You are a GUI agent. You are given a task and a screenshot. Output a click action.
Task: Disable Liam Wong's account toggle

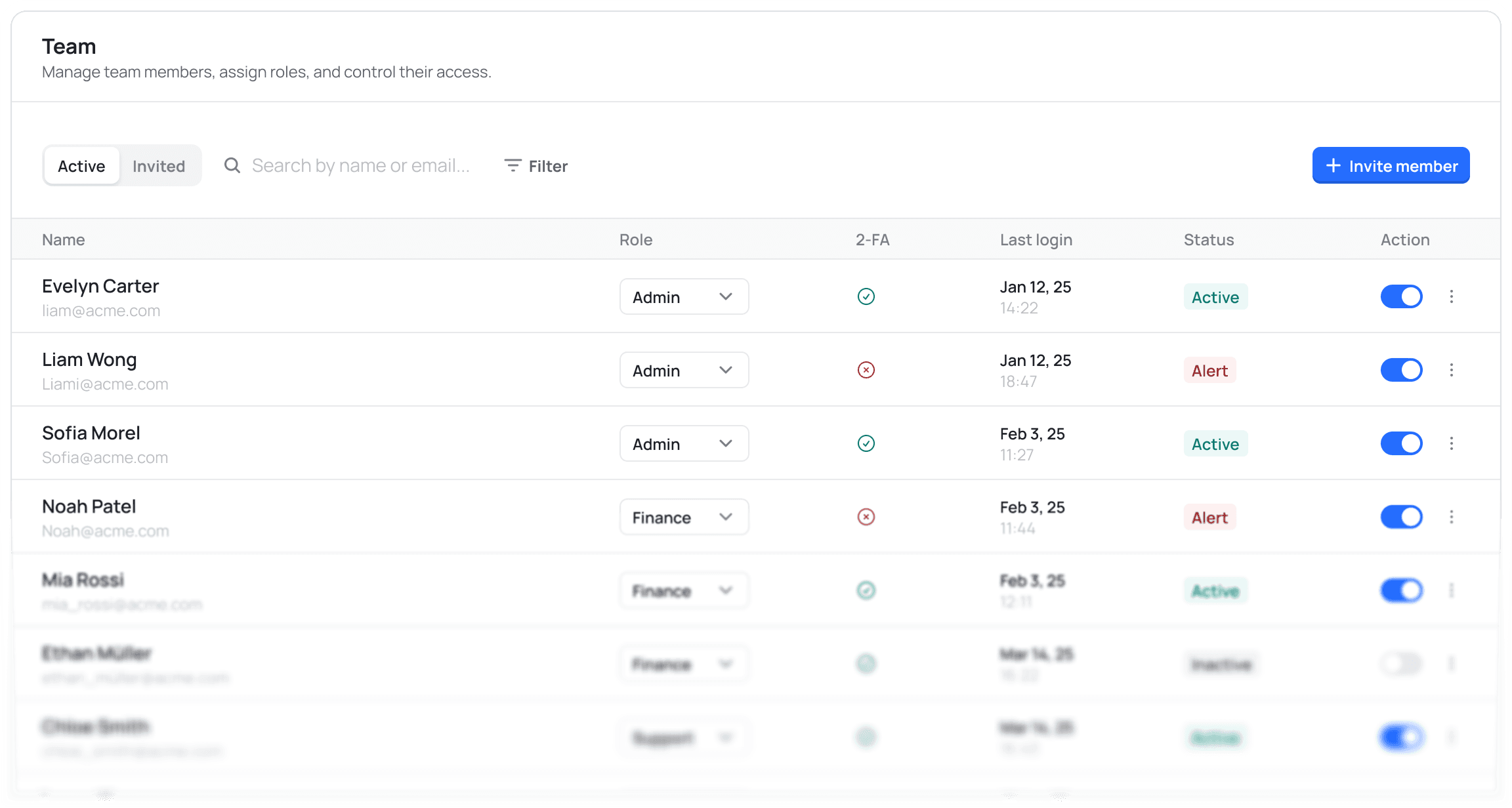pyautogui.click(x=1402, y=370)
